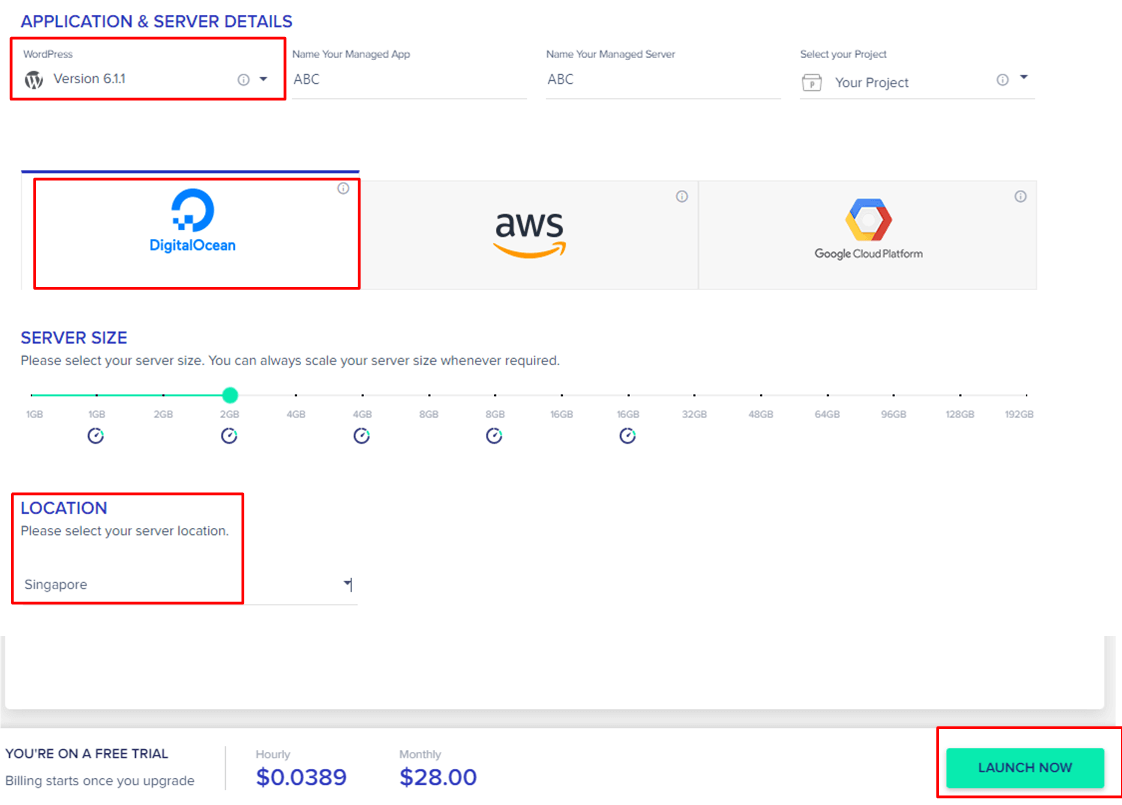The image size is (1122, 805).
Task: Click the clock icon under the 2GB size
Action: pyautogui.click(x=229, y=435)
